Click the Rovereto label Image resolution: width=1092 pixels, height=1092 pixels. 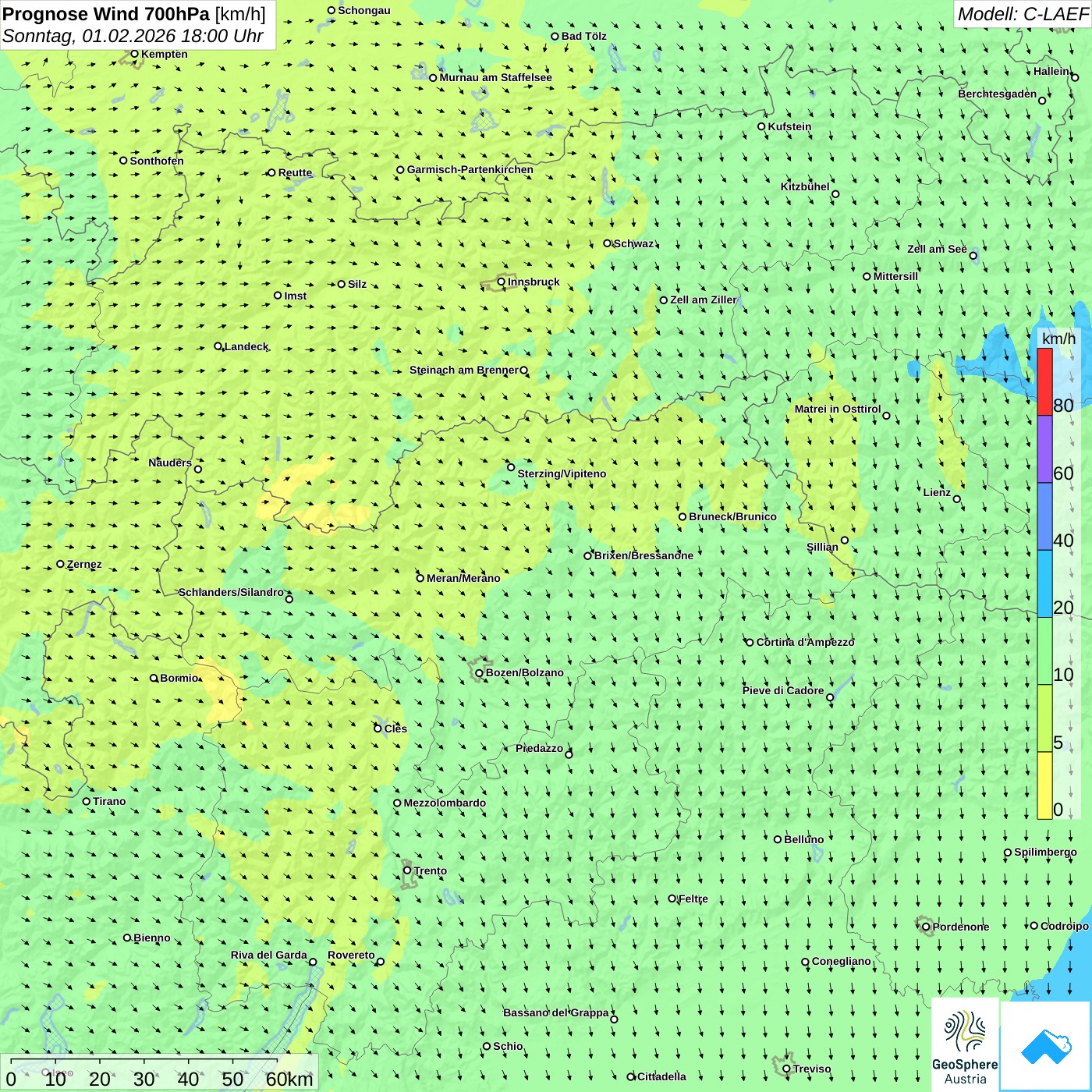[351, 955]
